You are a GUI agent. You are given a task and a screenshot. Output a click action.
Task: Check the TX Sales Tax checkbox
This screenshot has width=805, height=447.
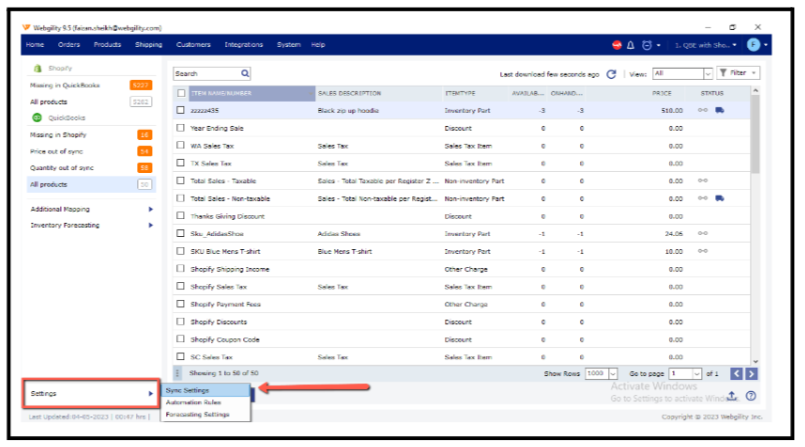tap(180, 163)
